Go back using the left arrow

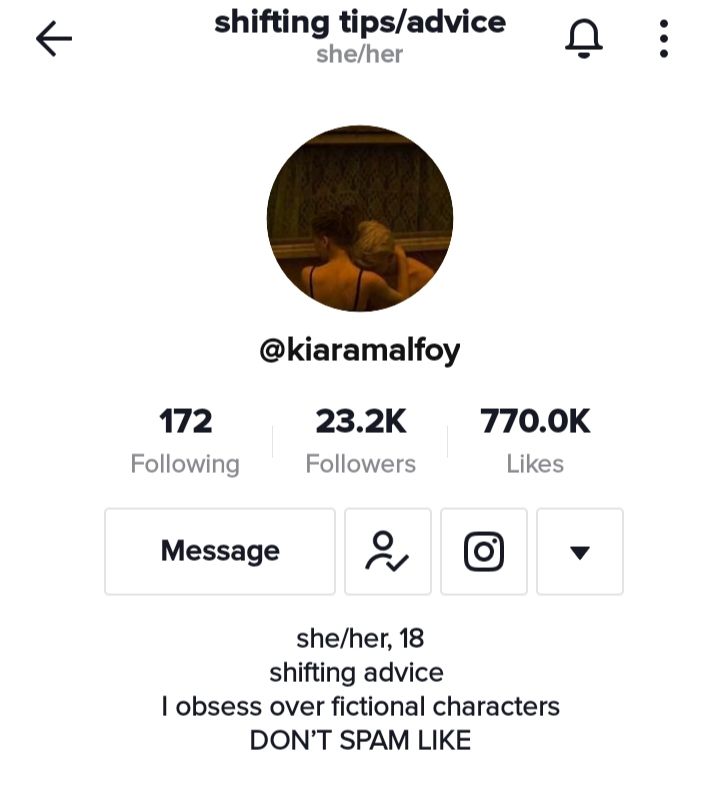pos(54,39)
